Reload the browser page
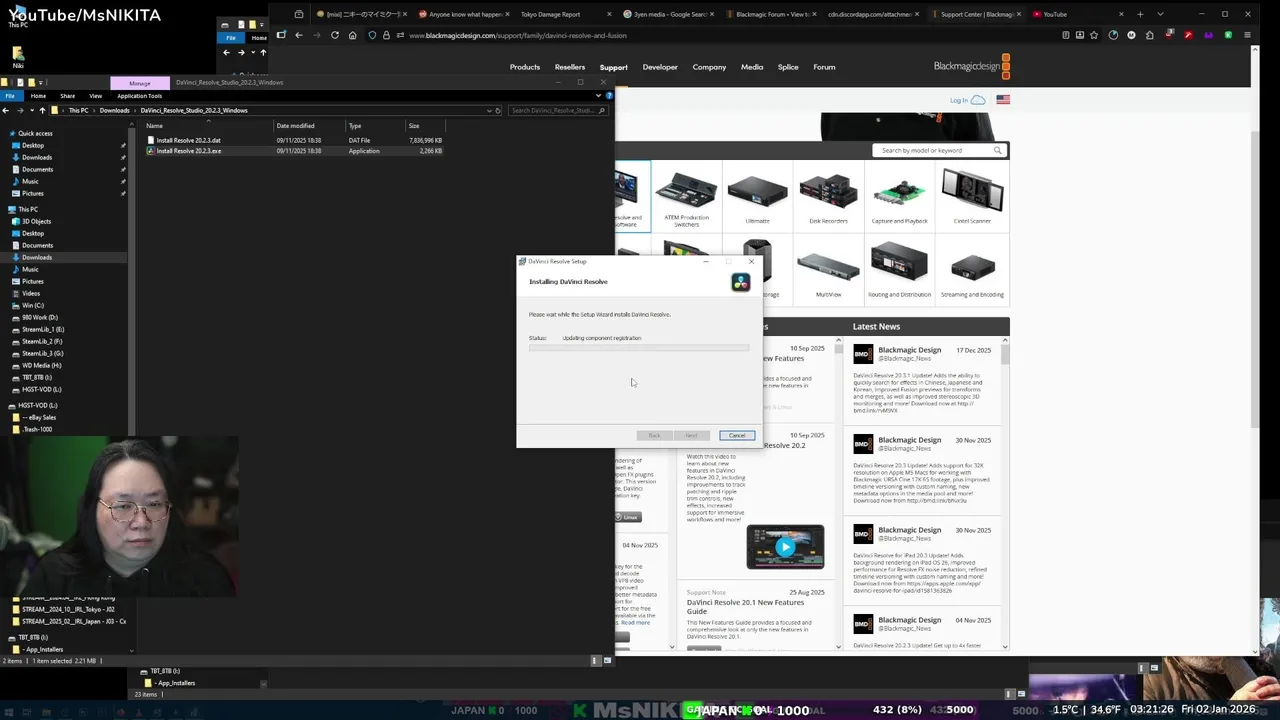 (334, 35)
